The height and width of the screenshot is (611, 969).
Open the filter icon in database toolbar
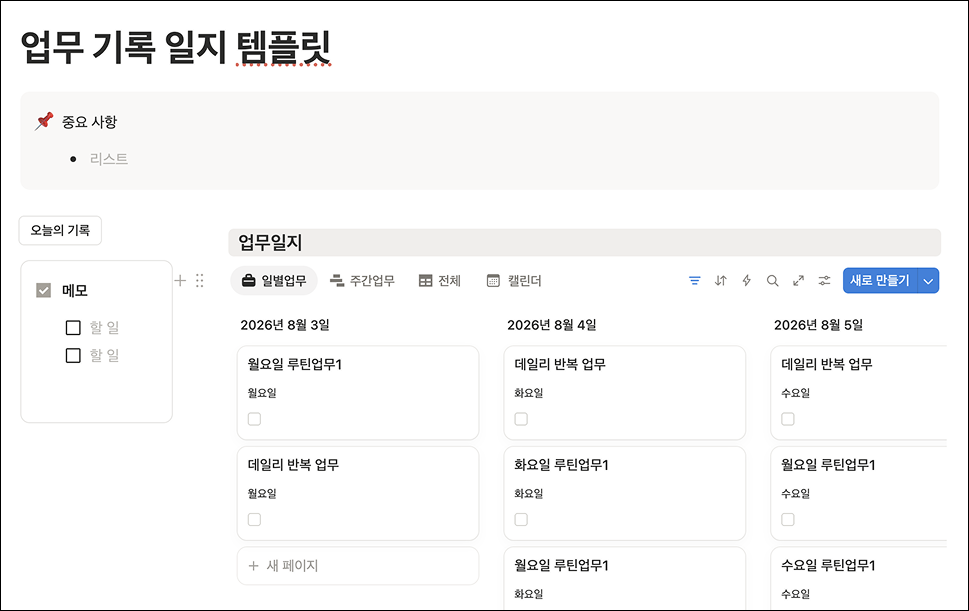[695, 280]
